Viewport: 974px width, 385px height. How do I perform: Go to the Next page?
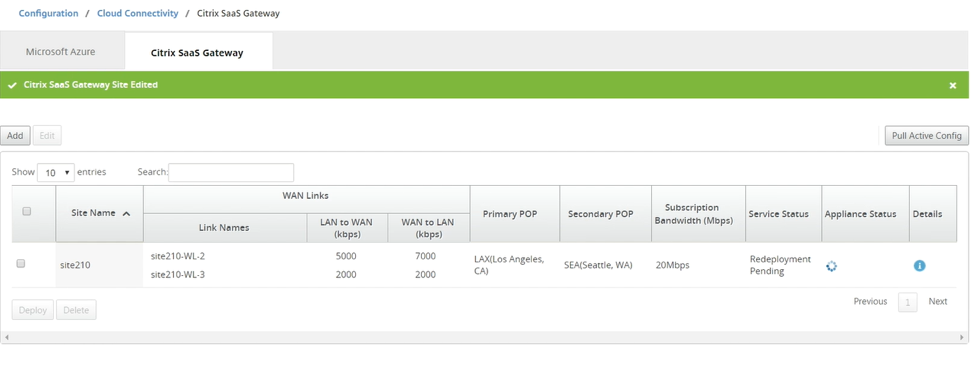pyautogui.click(x=937, y=301)
